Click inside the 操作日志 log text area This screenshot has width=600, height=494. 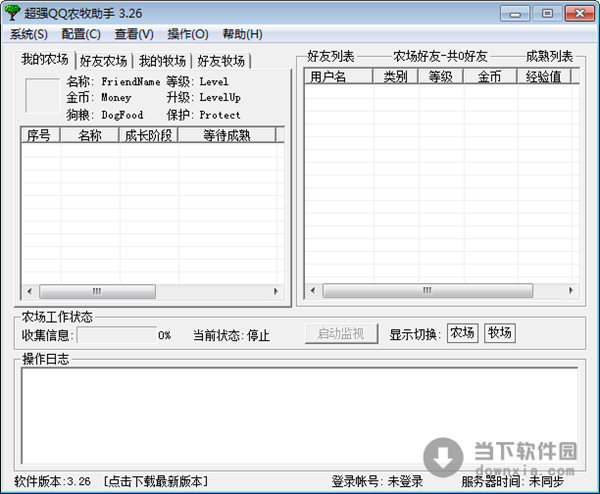(300, 416)
